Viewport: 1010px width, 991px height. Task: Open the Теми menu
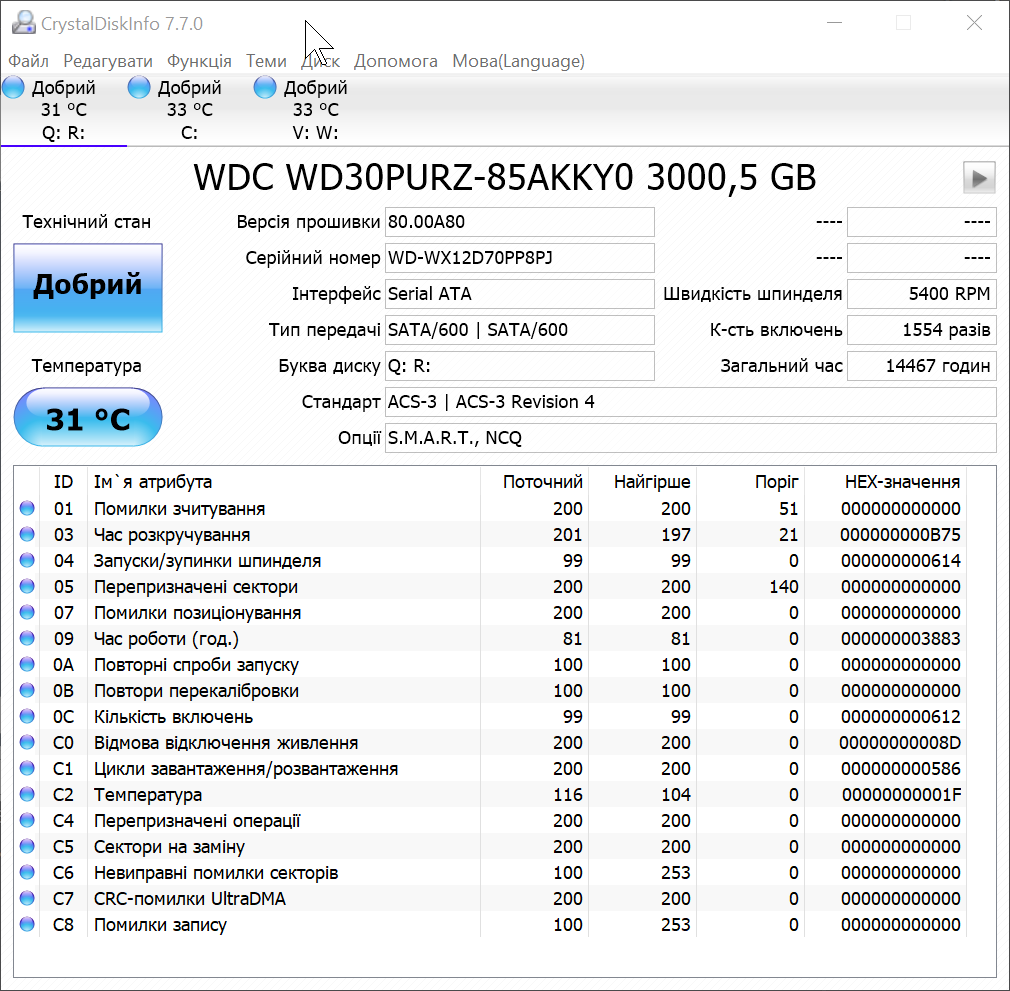[x=266, y=61]
